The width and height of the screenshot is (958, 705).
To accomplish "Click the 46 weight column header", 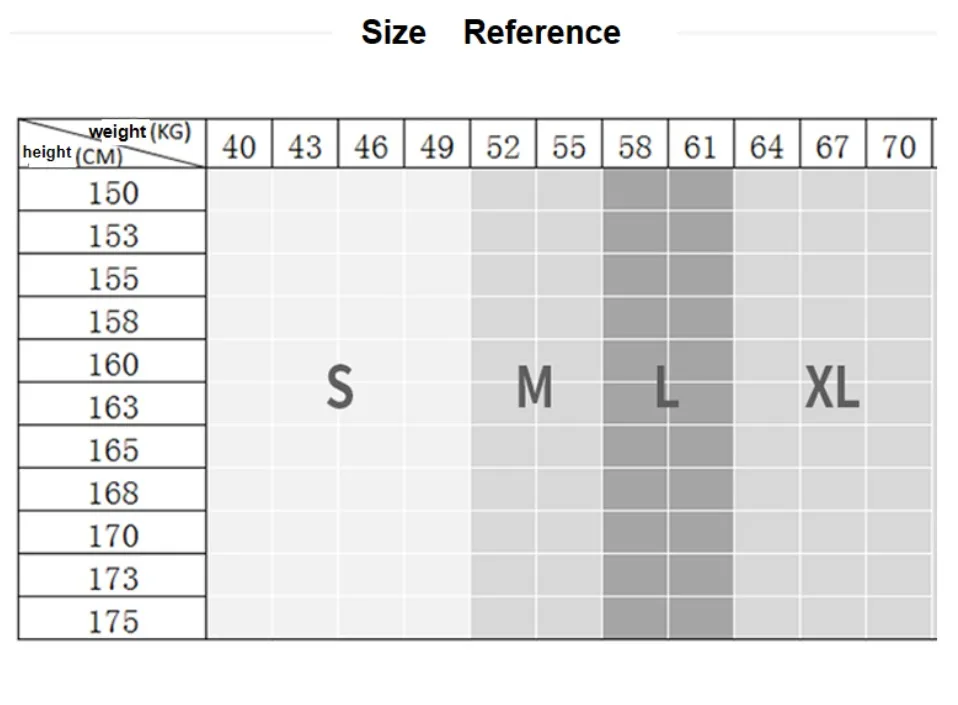I will 371,147.
